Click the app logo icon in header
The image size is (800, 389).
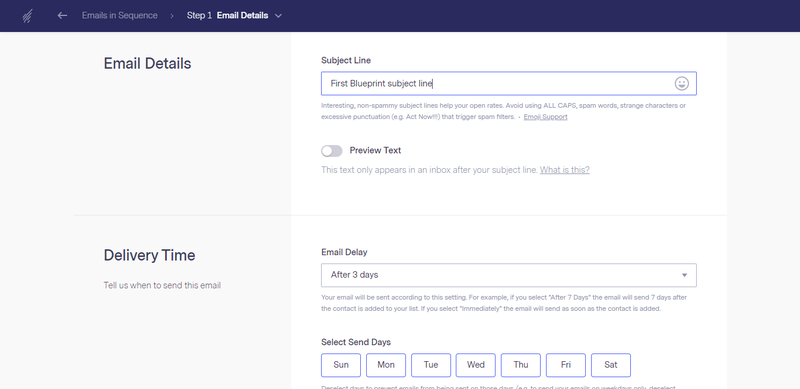click(28, 16)
